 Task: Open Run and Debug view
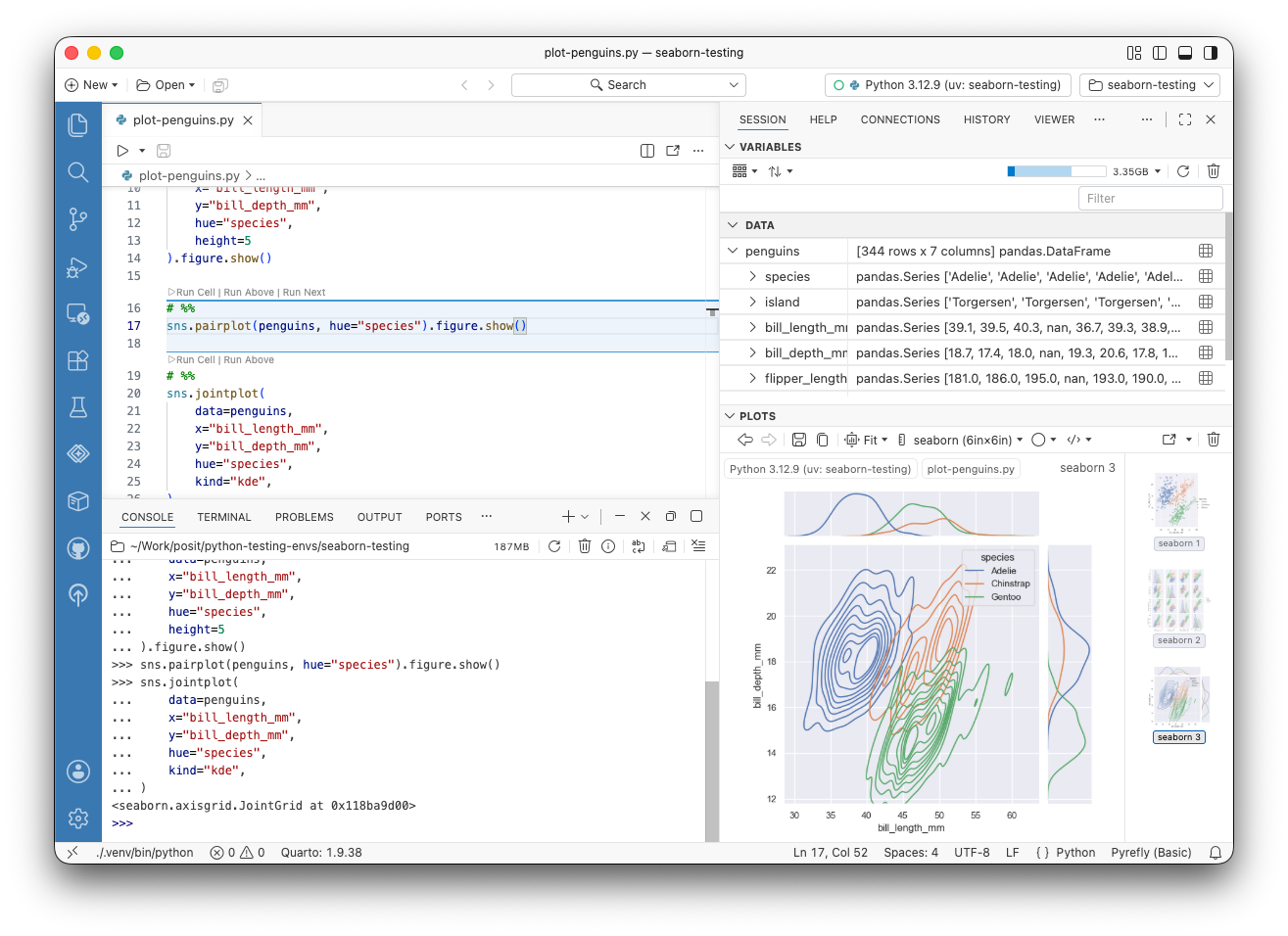pyautogui.click(x=78, y=267)
